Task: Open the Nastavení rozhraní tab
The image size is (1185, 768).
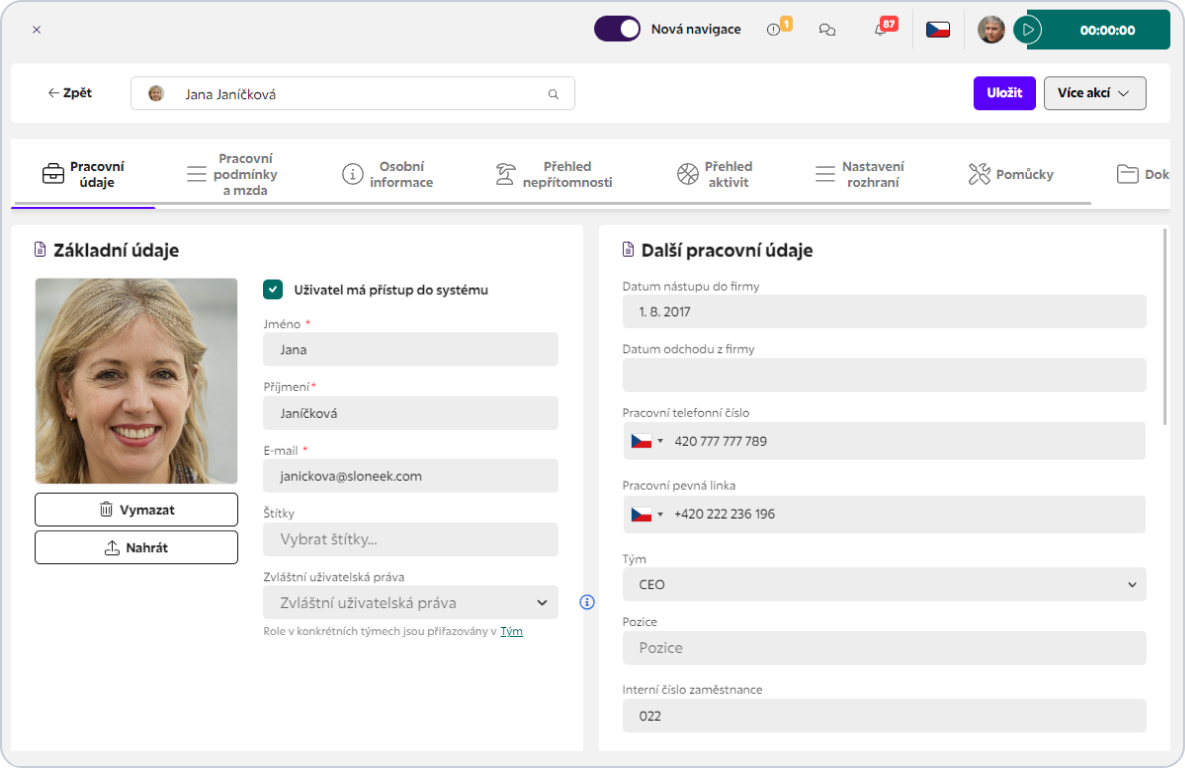Action: [860, 174]
